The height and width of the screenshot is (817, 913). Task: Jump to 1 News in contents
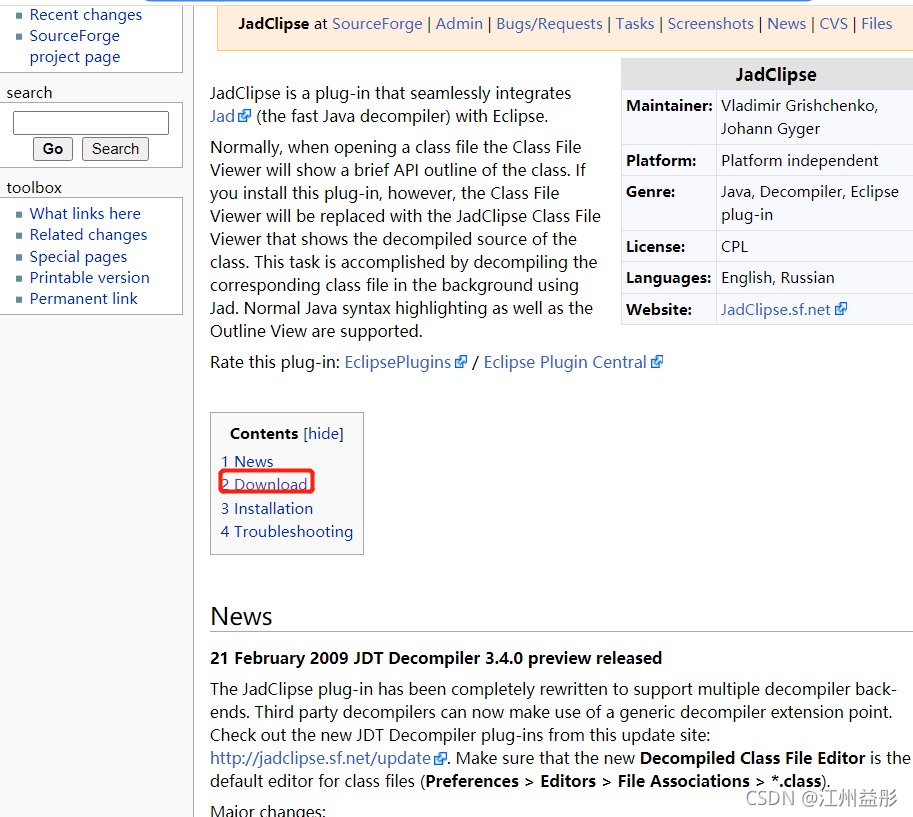247,462
